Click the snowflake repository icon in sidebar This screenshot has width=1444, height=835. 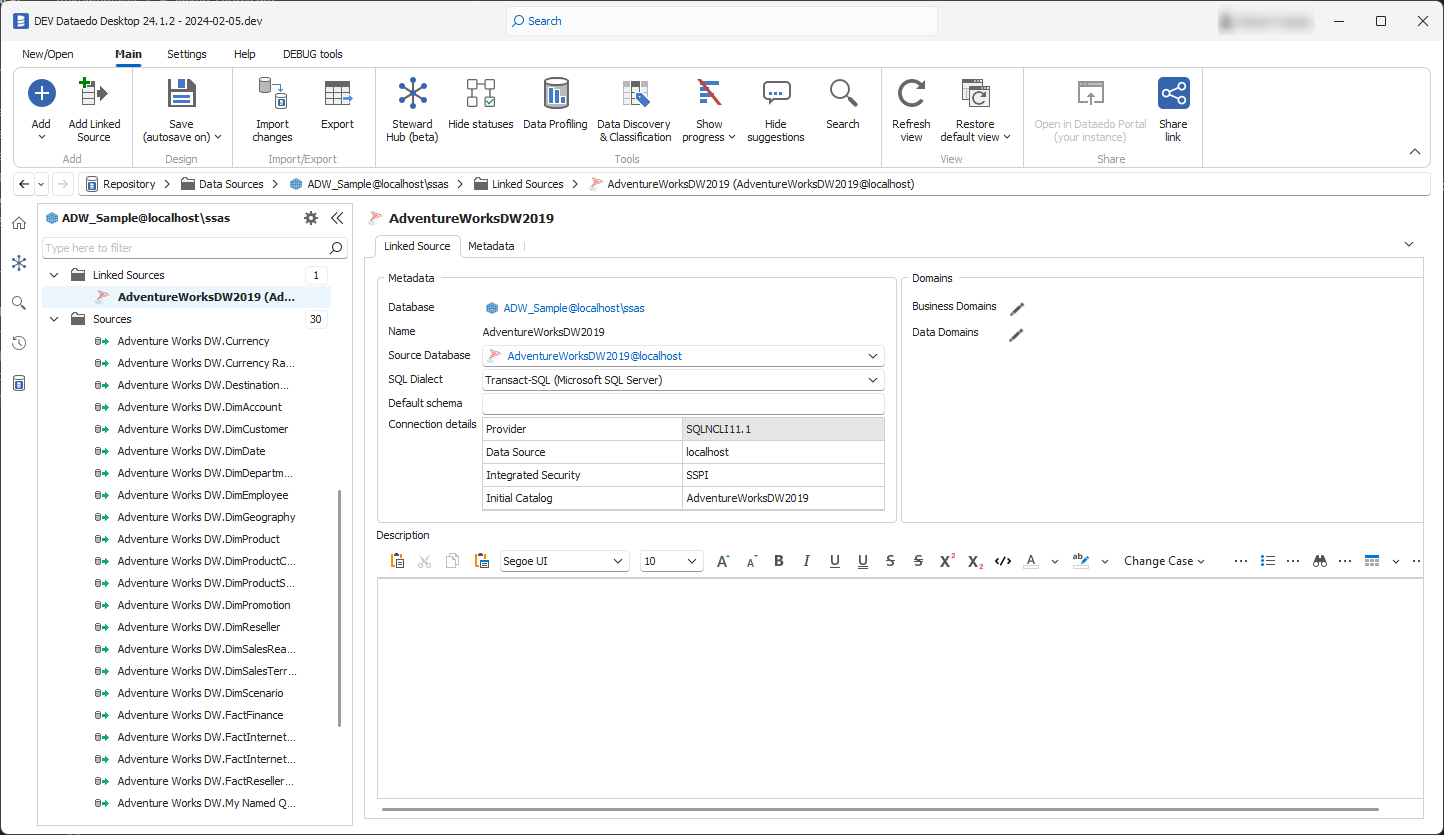coord(18,263)
